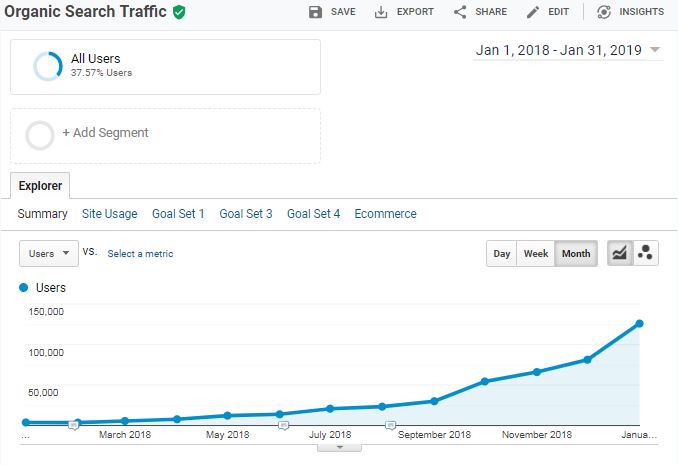Viewport: 678px width, 465px height.
Task: Set chart granularity to Day
Action: click(x=501, y=254)
